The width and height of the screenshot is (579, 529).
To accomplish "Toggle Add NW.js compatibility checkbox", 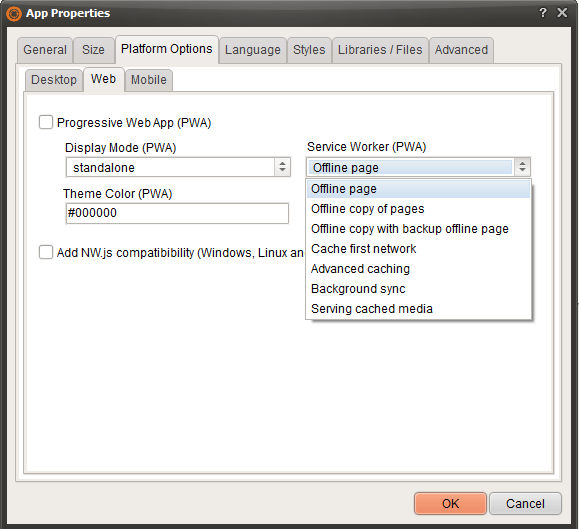I will 46,253.
